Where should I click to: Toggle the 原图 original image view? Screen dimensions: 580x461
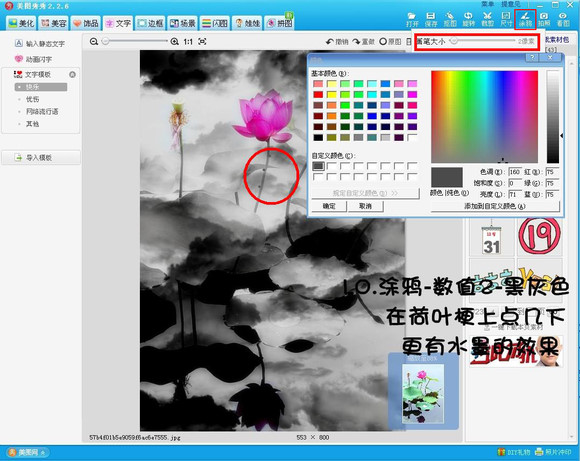pos(390,42)
